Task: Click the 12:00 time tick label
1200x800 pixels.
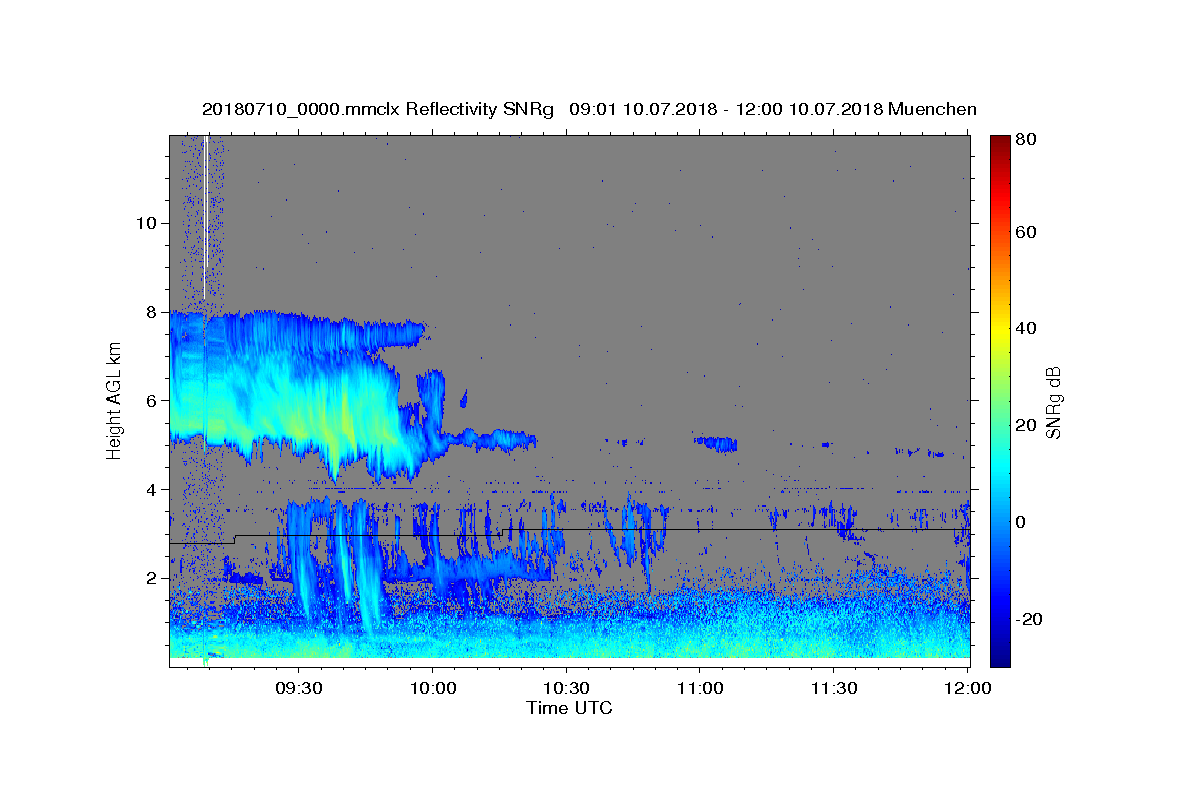Action: click(967, 690)
